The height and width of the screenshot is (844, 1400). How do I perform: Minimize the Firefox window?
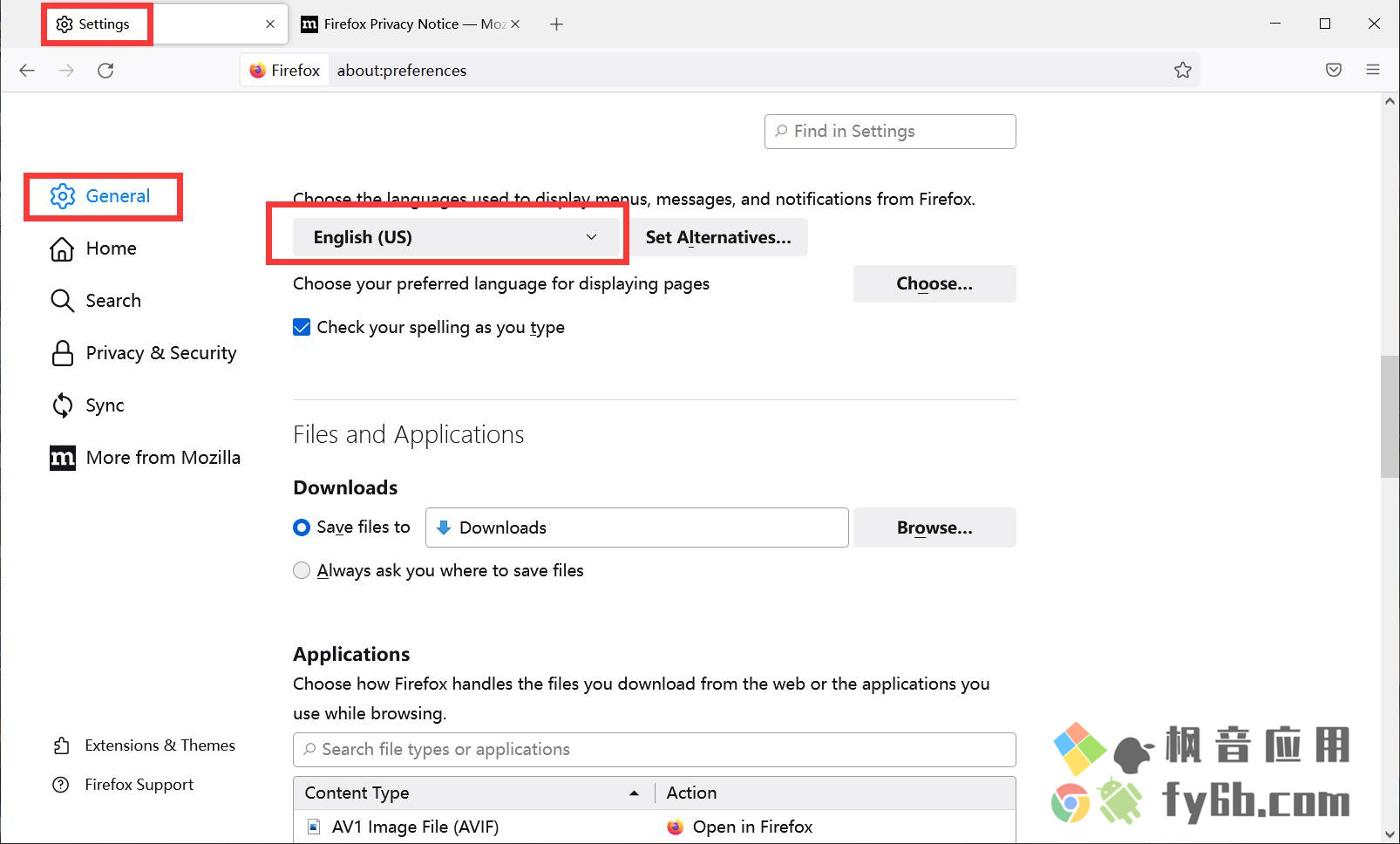click(1275, 24)
